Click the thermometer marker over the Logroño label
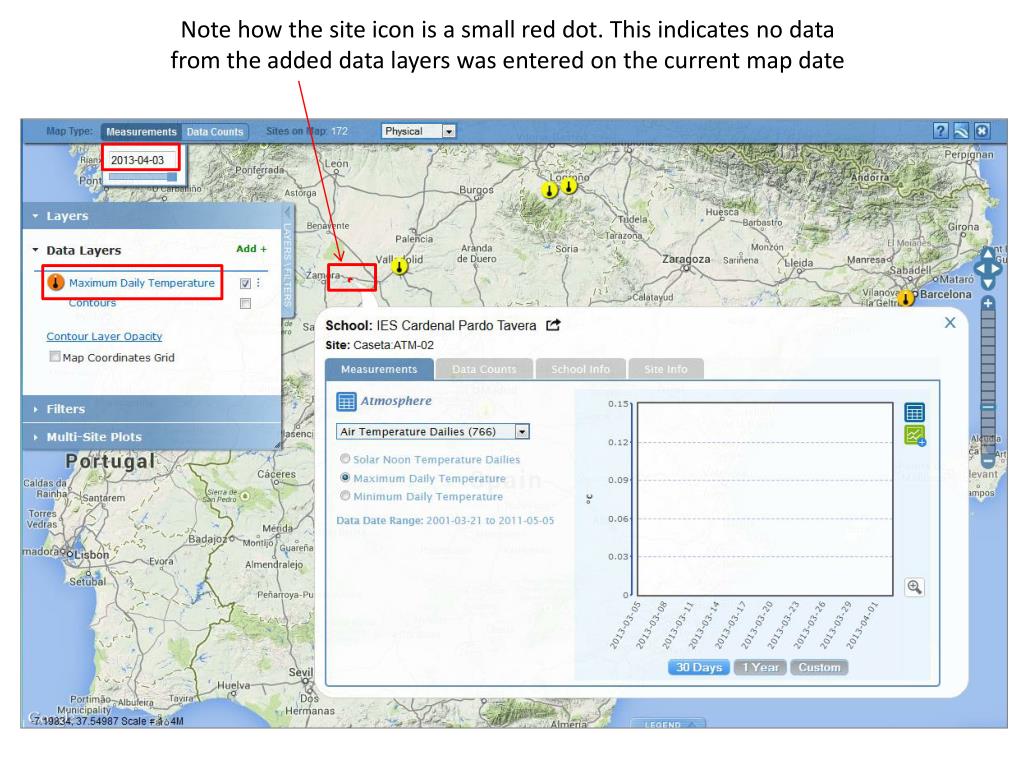 (x=569, y=186)
